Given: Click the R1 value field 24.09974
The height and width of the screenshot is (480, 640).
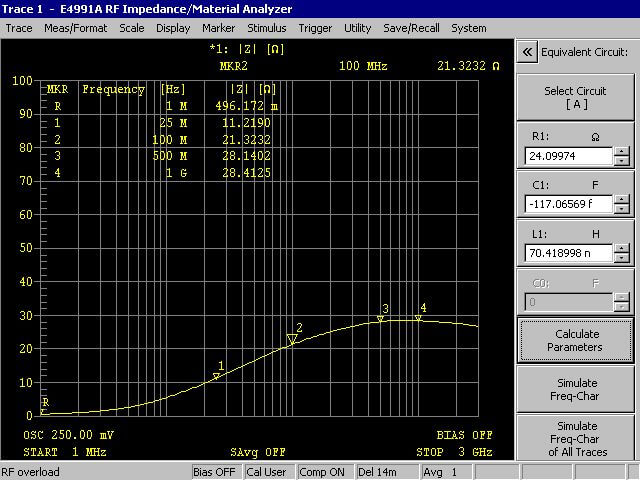Looking at the screenshot, I should [x=569, y=156].
